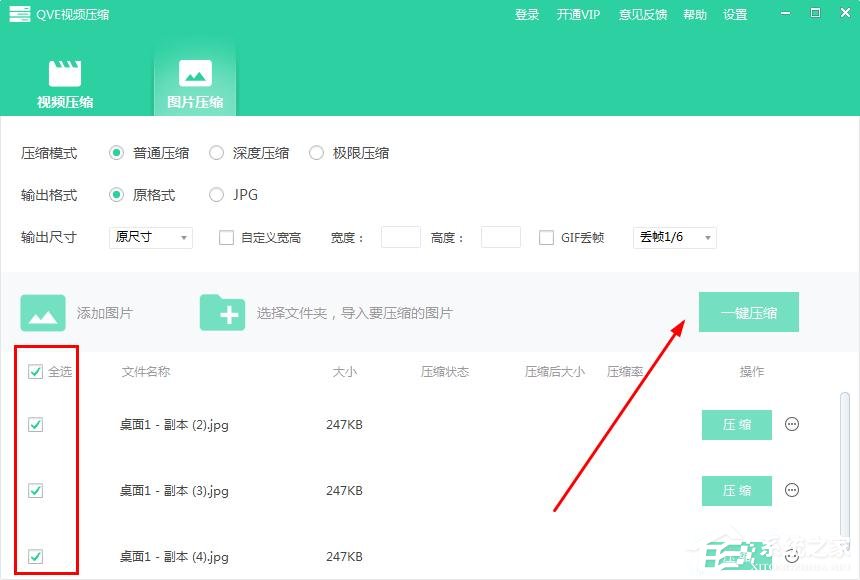Open more options for 桌面1 - 副本 (4).jpg
The width and height of the screenshot is (860, 580).
click(791, 556)
